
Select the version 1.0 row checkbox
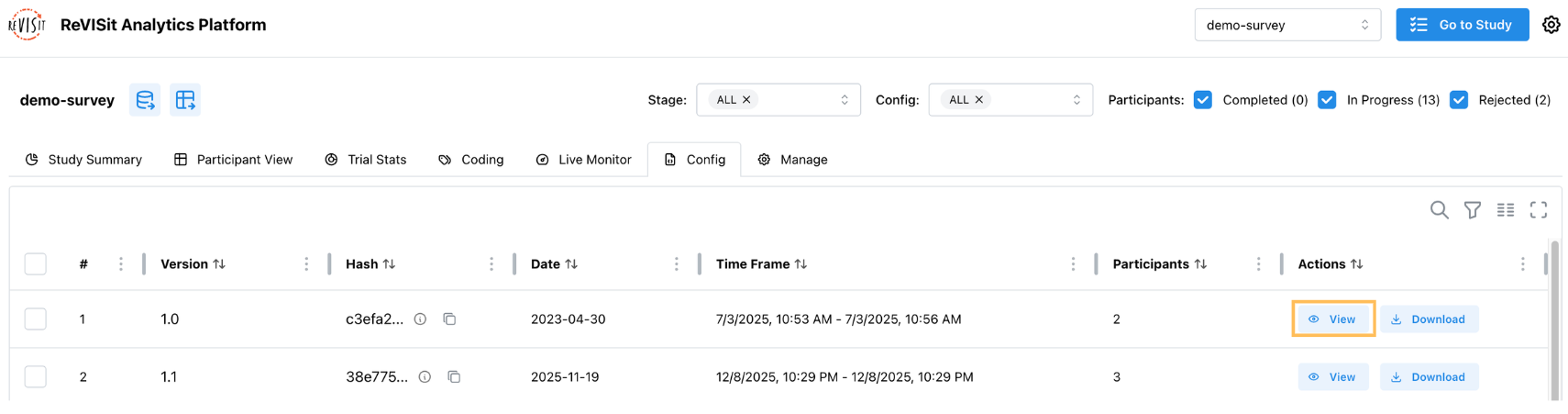(36, 319)
